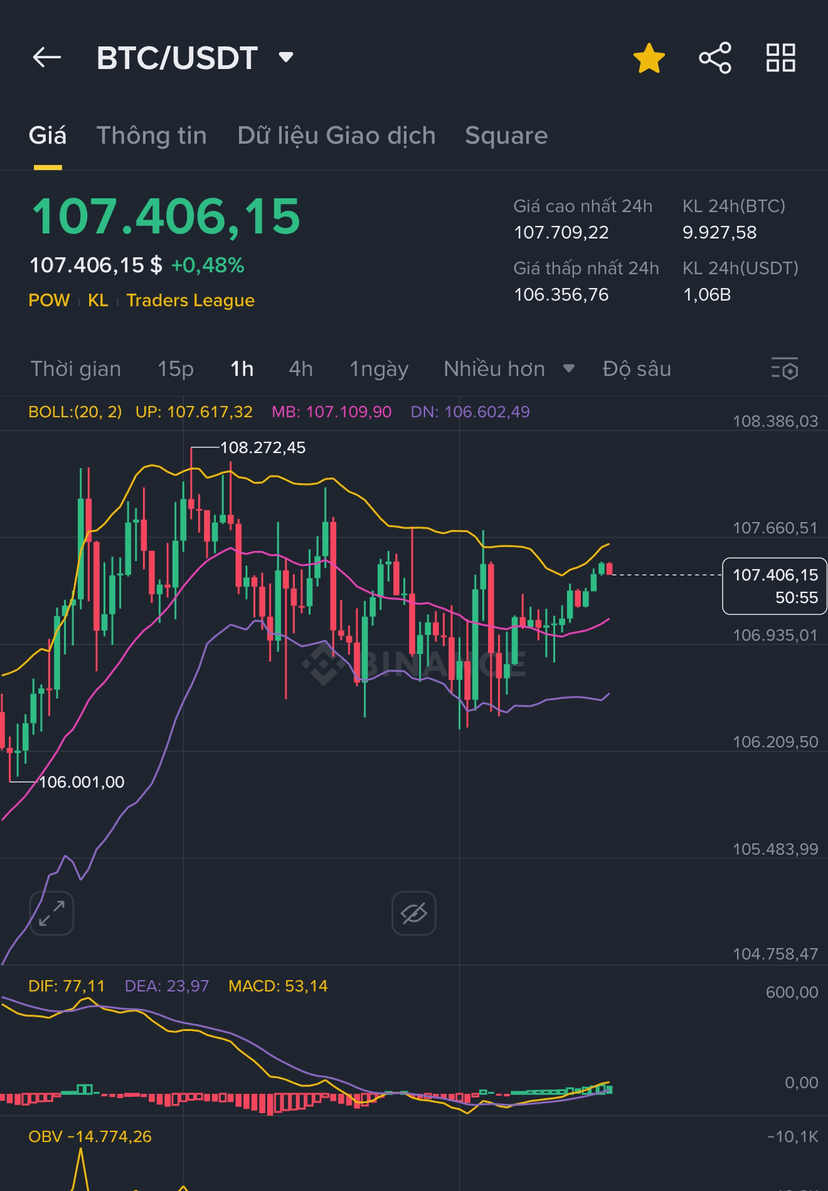Toggle the crossed-eye chart visibility button
The width and height of the screenshot is (828, 1191).
pyautogui.click(x=414, y=913)
